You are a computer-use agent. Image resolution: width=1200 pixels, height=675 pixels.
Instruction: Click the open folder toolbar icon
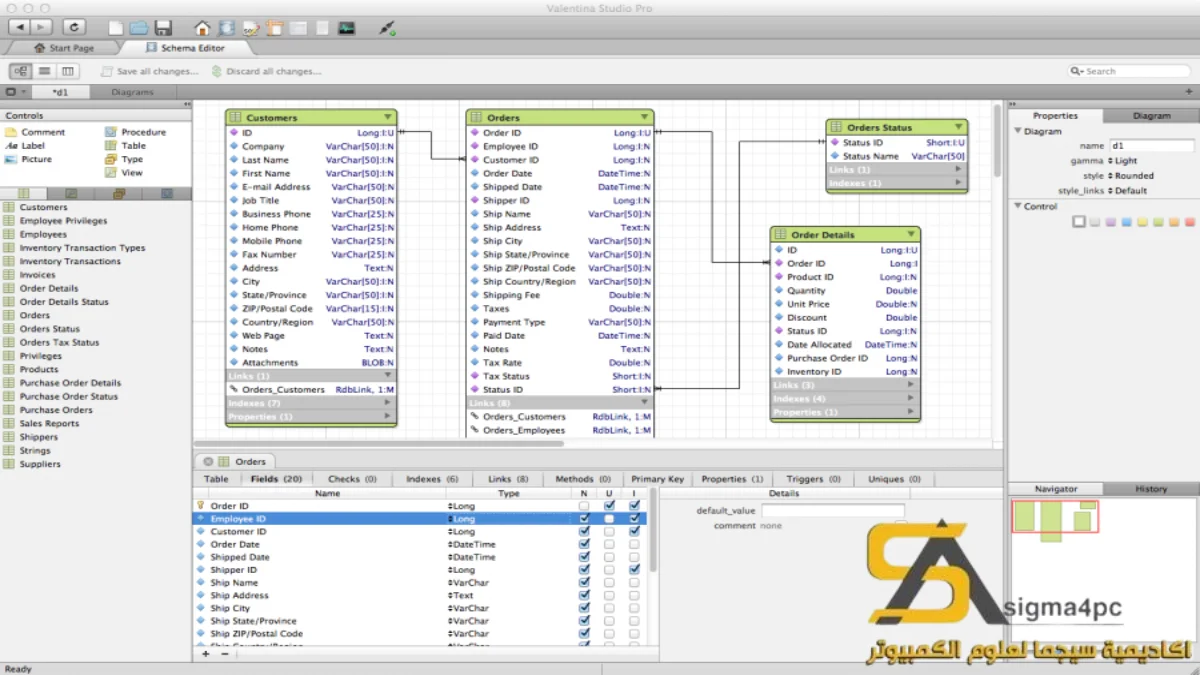[x=140, y=28]
